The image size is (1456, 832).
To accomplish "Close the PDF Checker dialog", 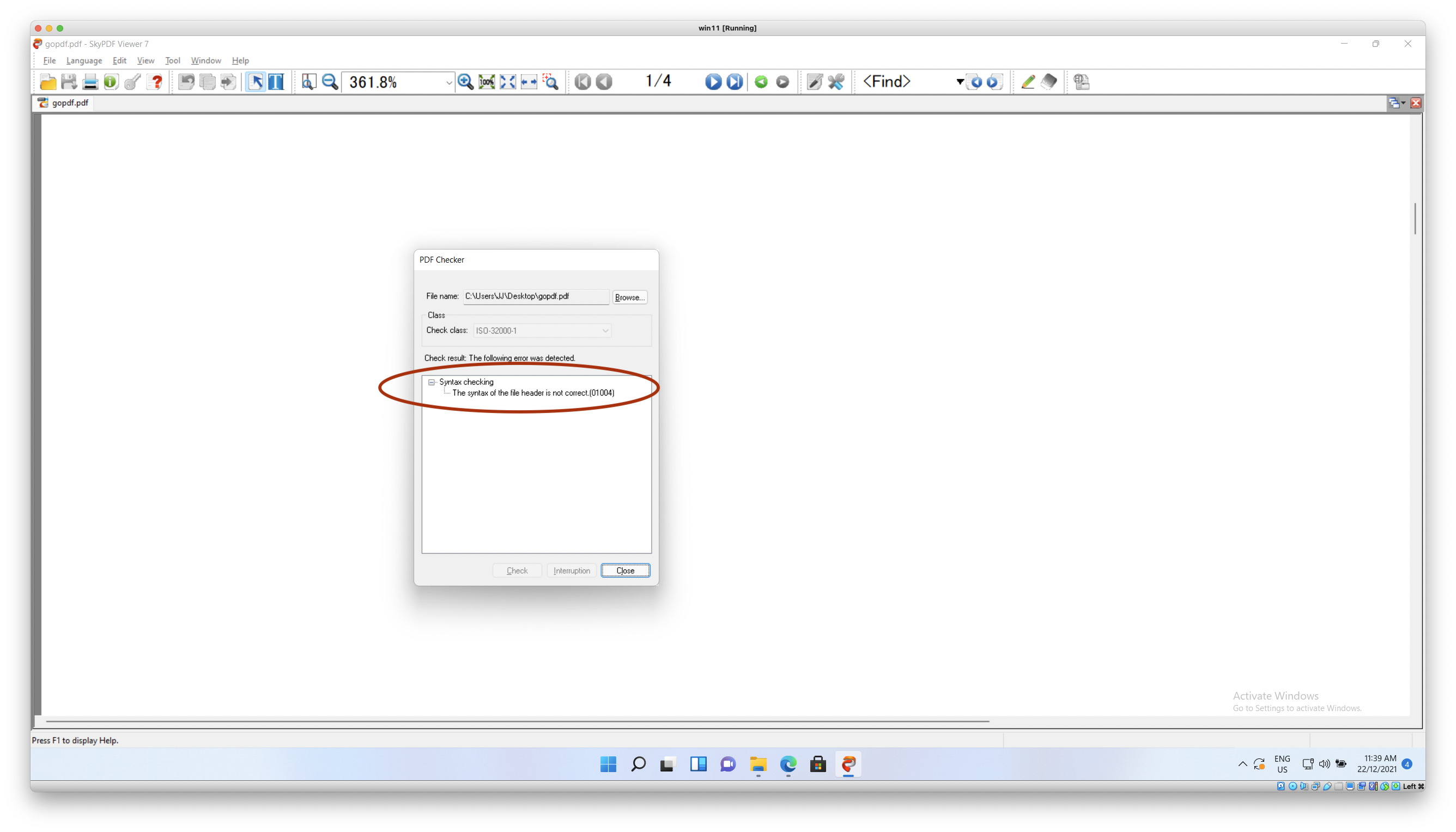I will pos(624,570).
